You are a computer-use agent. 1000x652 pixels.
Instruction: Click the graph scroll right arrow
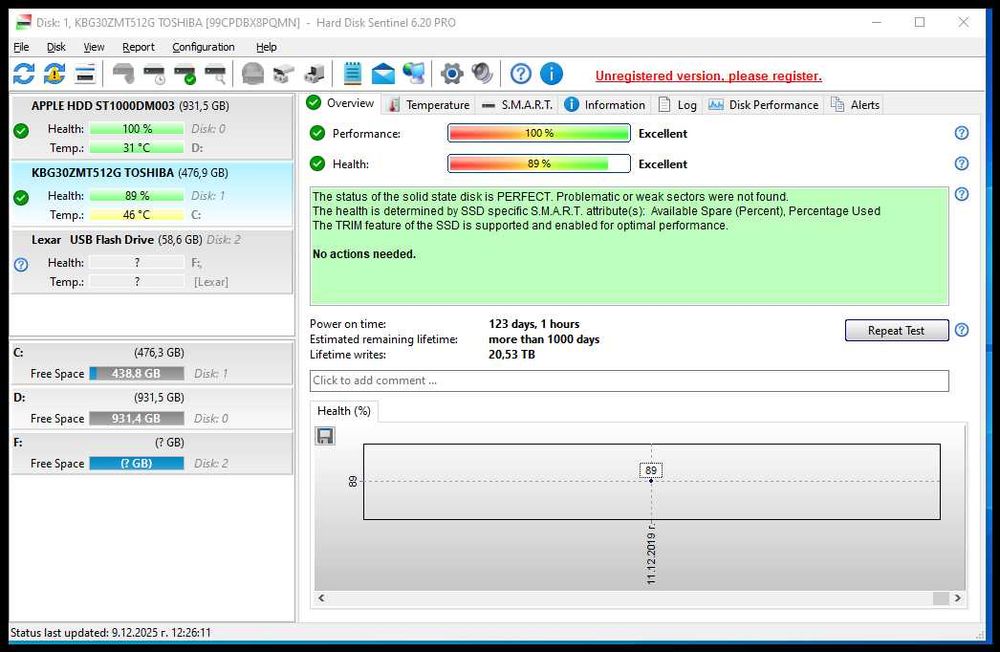coord(957,598)
